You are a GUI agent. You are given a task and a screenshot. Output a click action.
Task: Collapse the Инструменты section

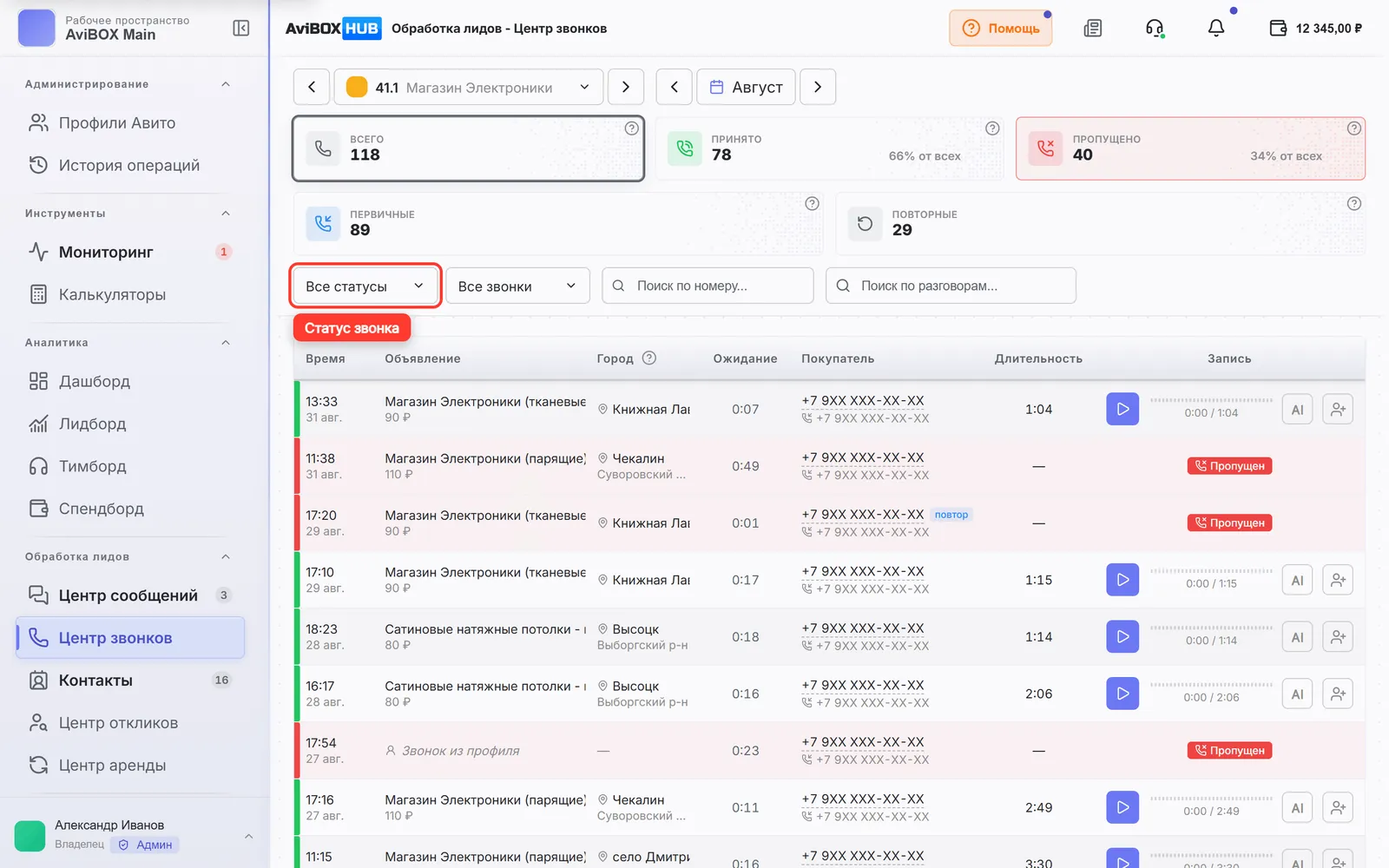coord(226,214)
